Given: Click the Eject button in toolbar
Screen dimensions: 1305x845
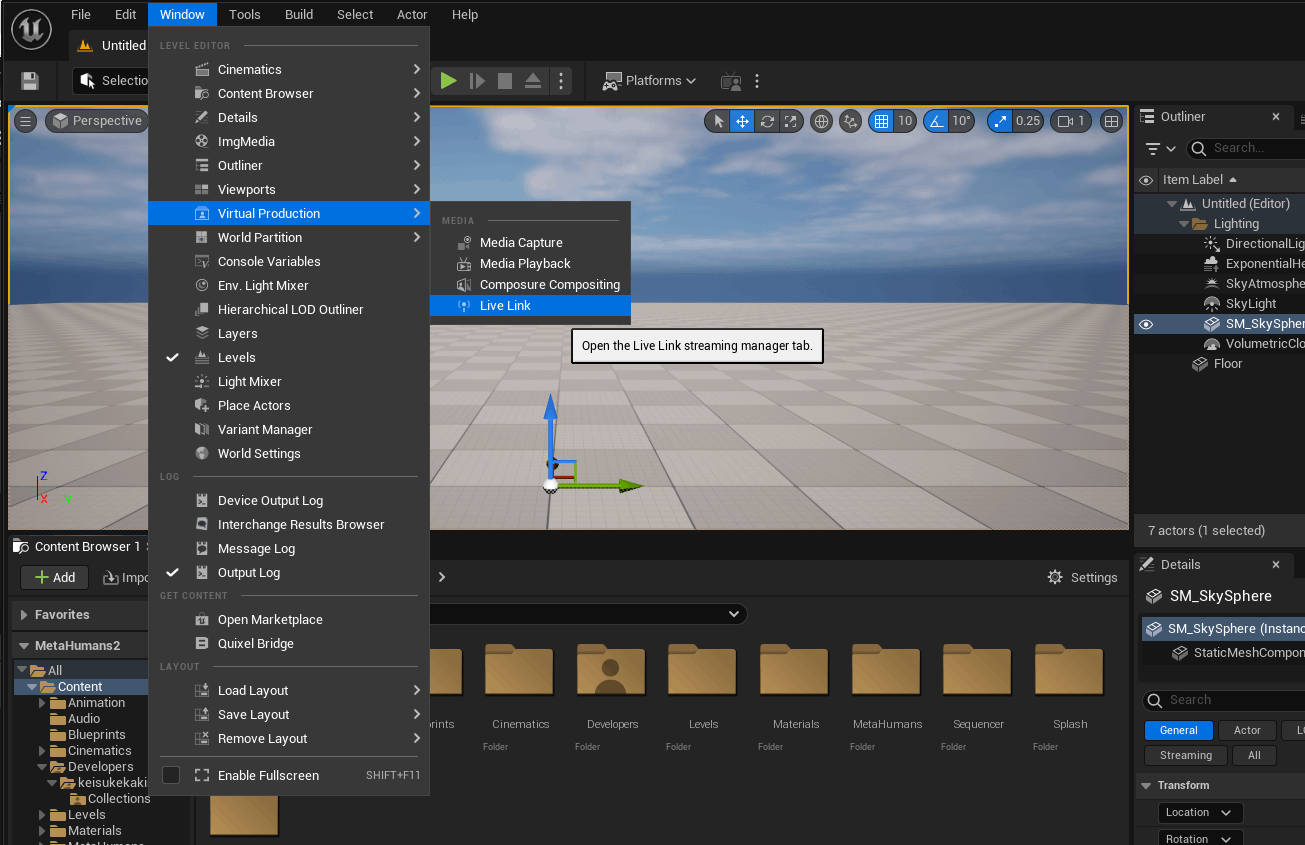Looking at the screenshot, I should 533,81.
